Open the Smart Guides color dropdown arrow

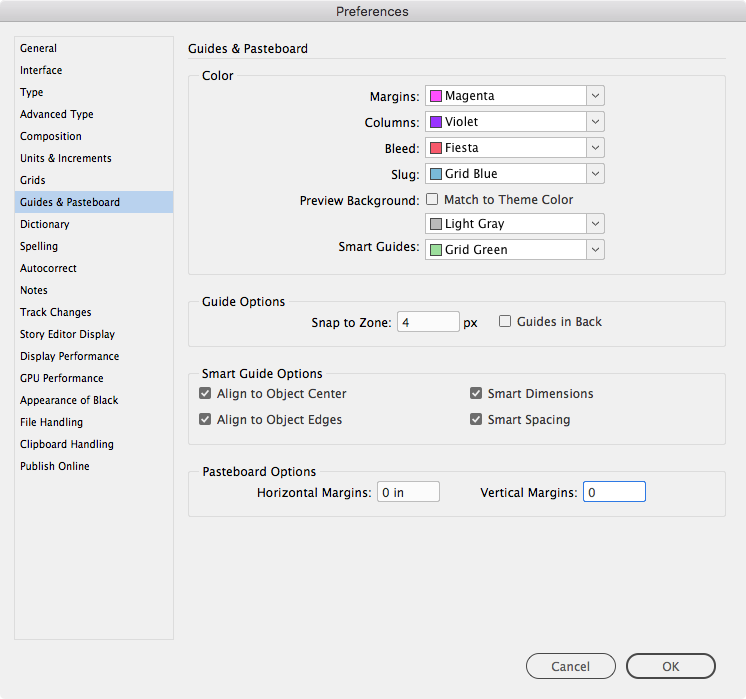[595, 250]
